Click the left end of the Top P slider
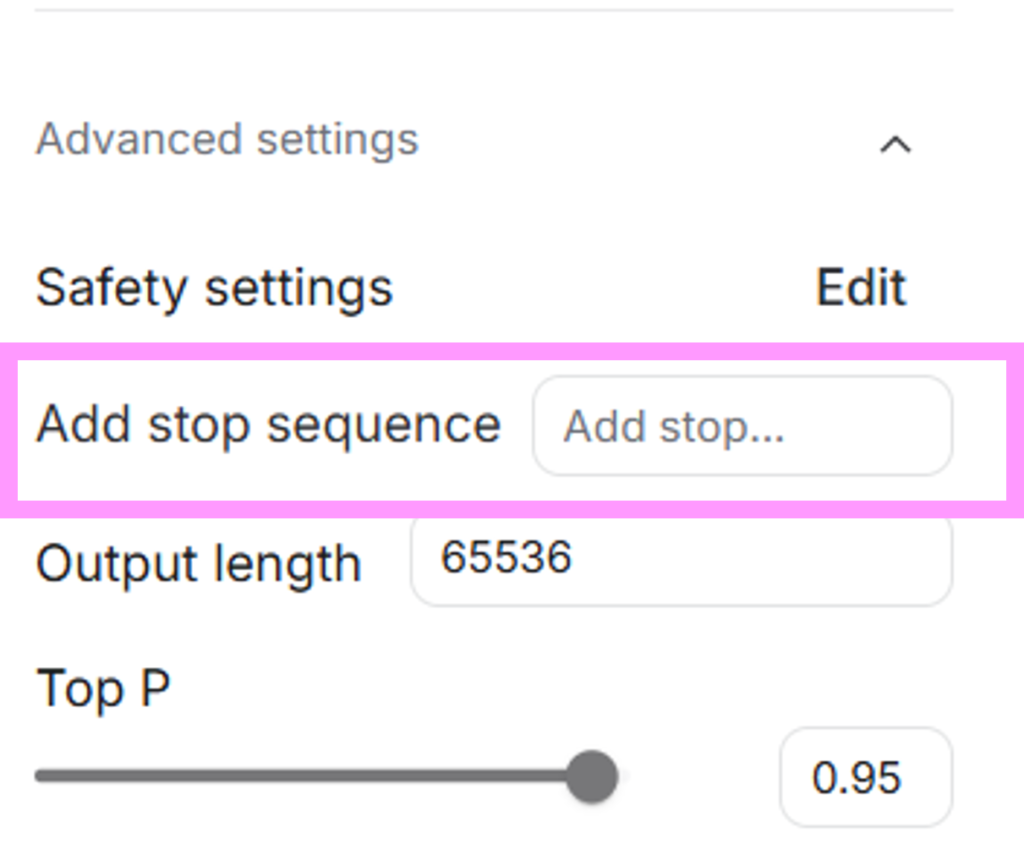Image resolution: width=1024 pixels, height=860 pixels. [40, 776]
